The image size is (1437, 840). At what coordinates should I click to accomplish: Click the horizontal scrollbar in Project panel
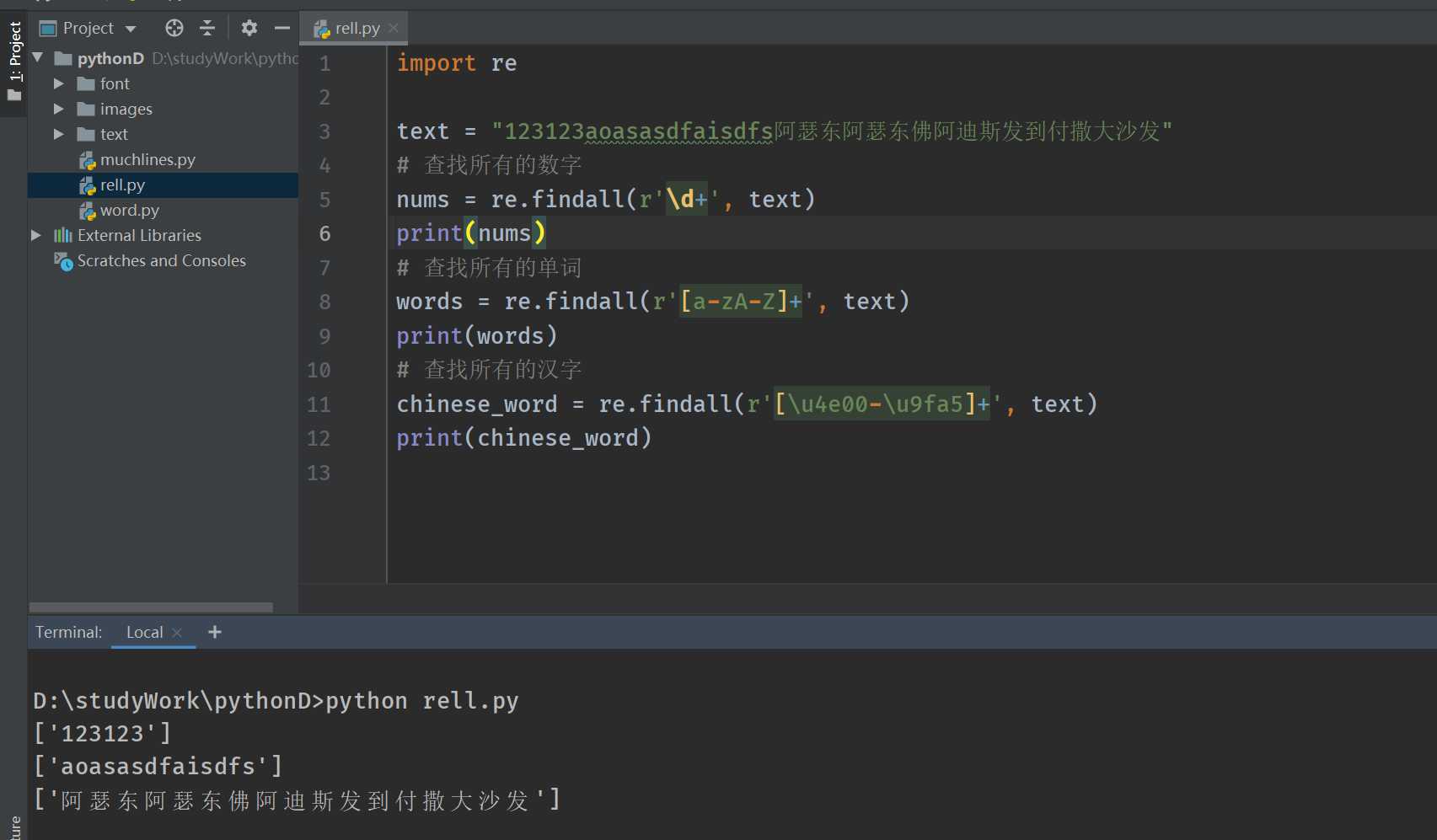151,607
